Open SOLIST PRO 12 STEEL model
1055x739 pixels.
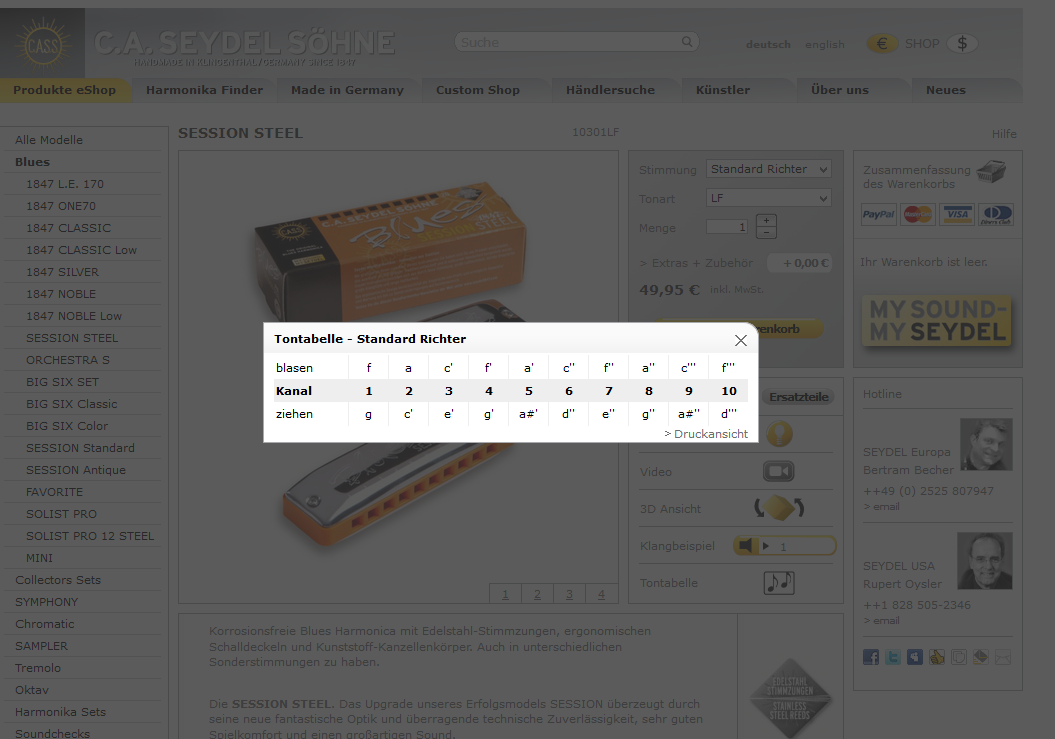[x=90, y=536]
